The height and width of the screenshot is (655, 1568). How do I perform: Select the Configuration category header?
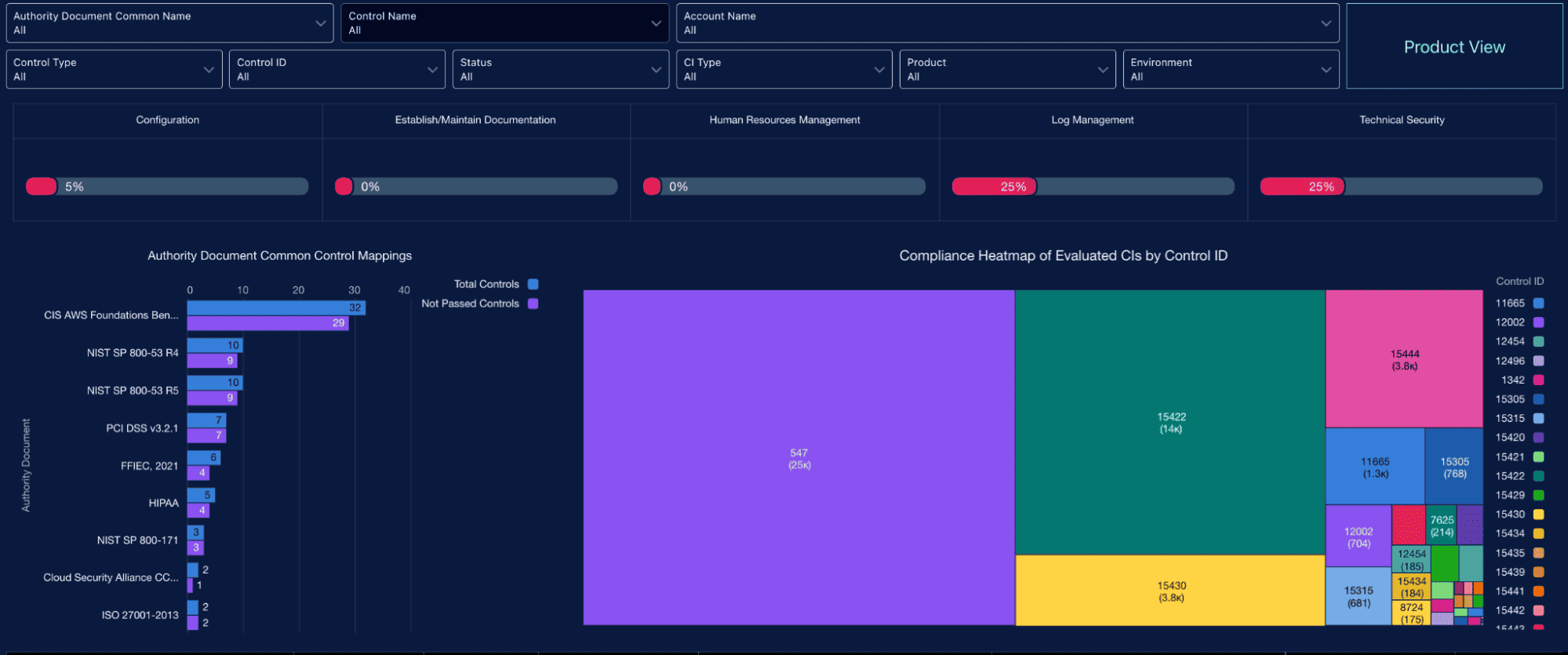[168, 120]
